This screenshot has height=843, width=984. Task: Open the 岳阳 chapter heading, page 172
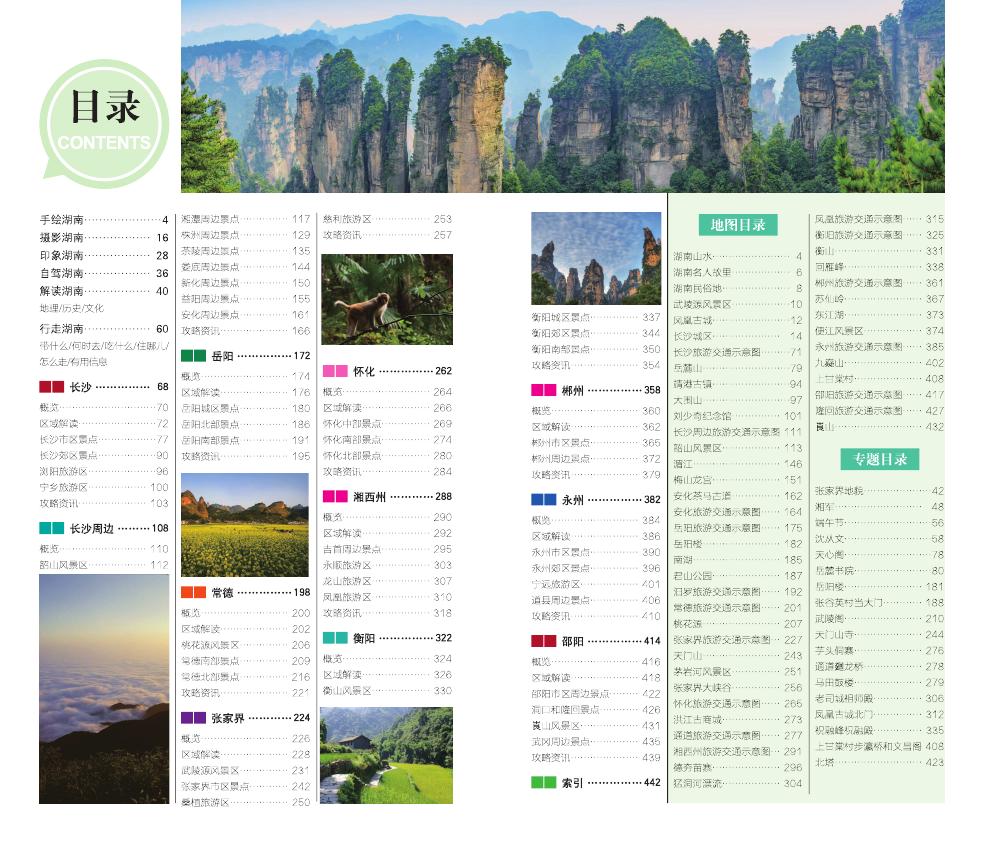[x=245, y=355]
